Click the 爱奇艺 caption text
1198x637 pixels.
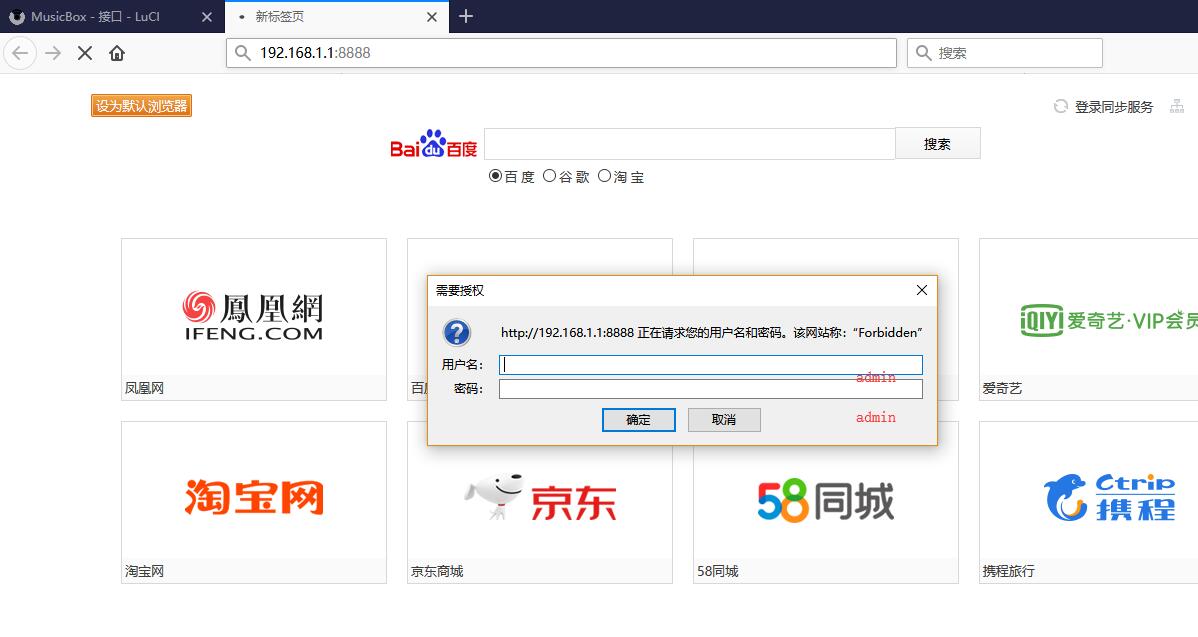click(1002, 388)
